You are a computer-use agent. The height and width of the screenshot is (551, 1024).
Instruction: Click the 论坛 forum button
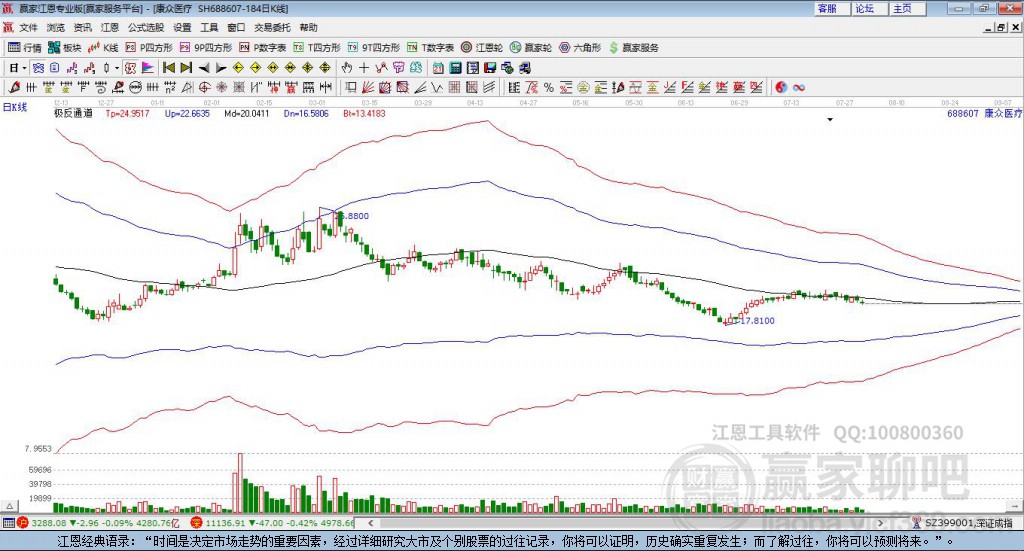pos(869,8)
